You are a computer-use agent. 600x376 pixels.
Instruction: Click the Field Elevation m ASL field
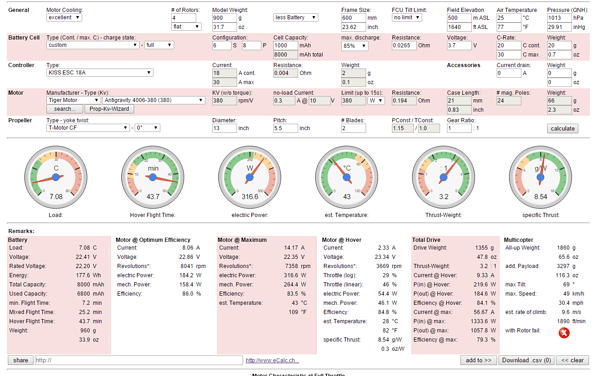coord(459,18)
